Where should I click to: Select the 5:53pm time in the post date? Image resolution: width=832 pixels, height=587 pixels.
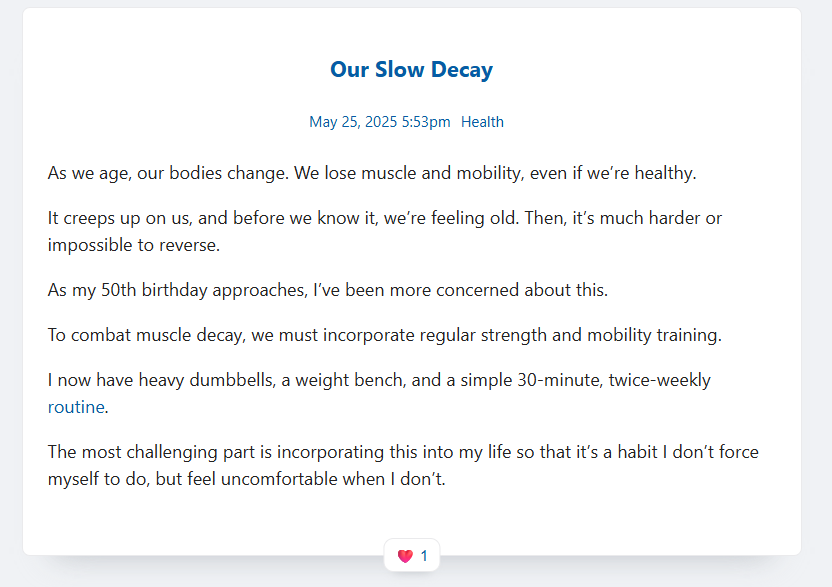426,122
